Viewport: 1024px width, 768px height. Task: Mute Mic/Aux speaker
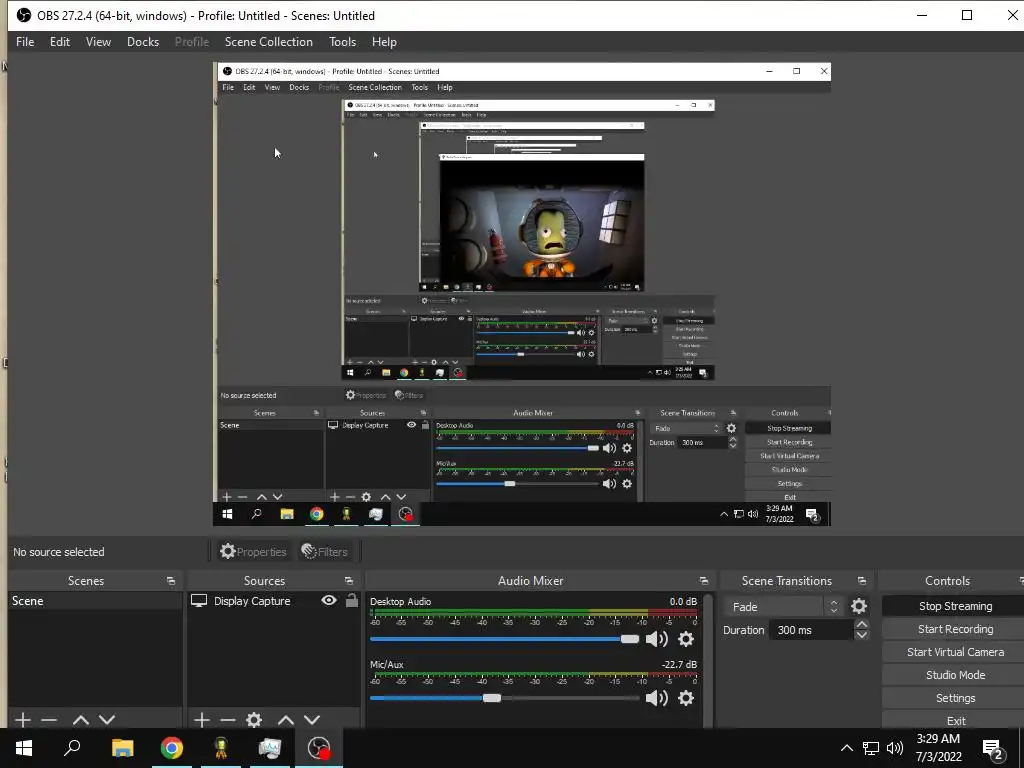[656, 698]
